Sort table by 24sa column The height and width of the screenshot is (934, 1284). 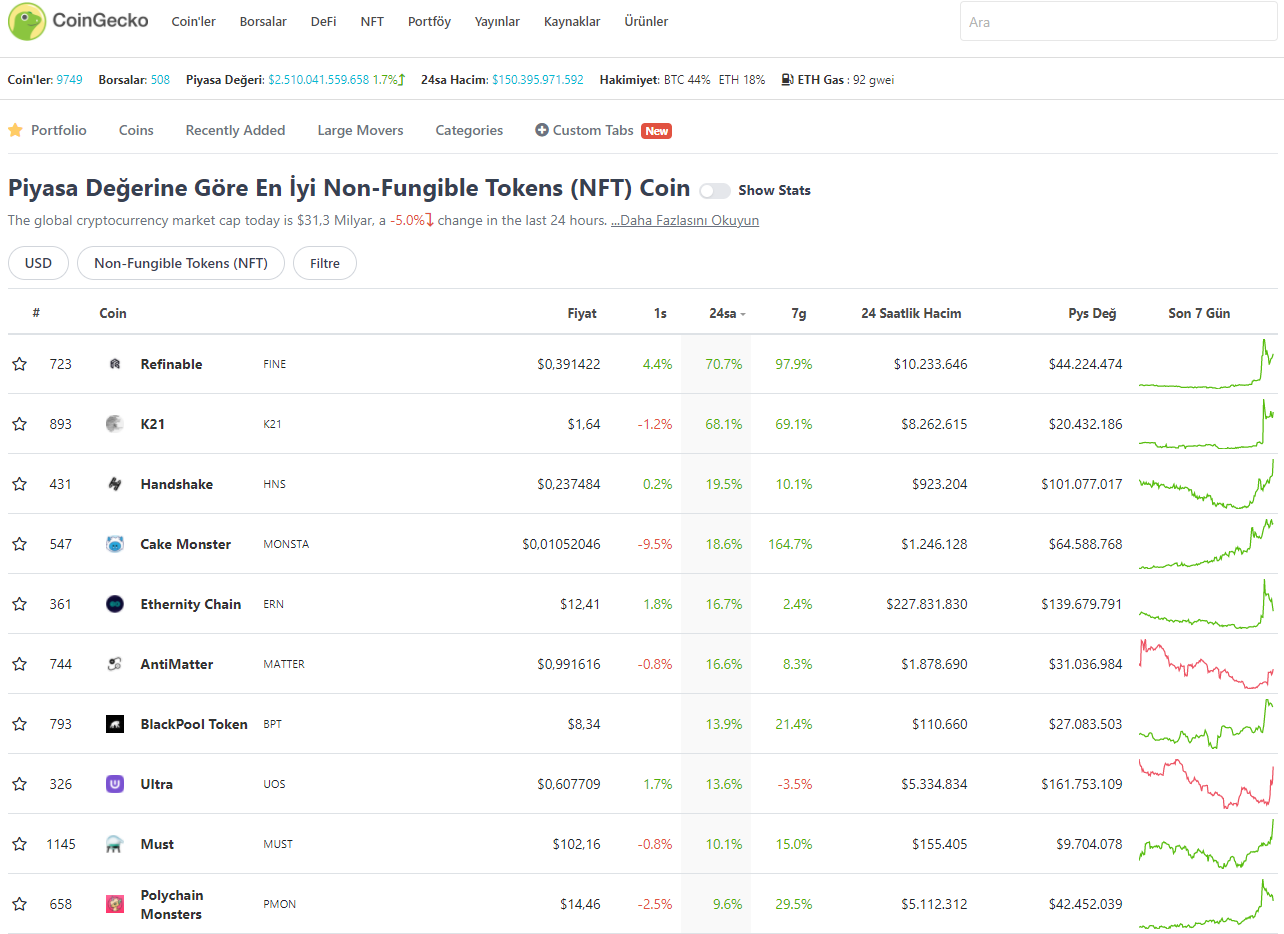tap(727, 313)
